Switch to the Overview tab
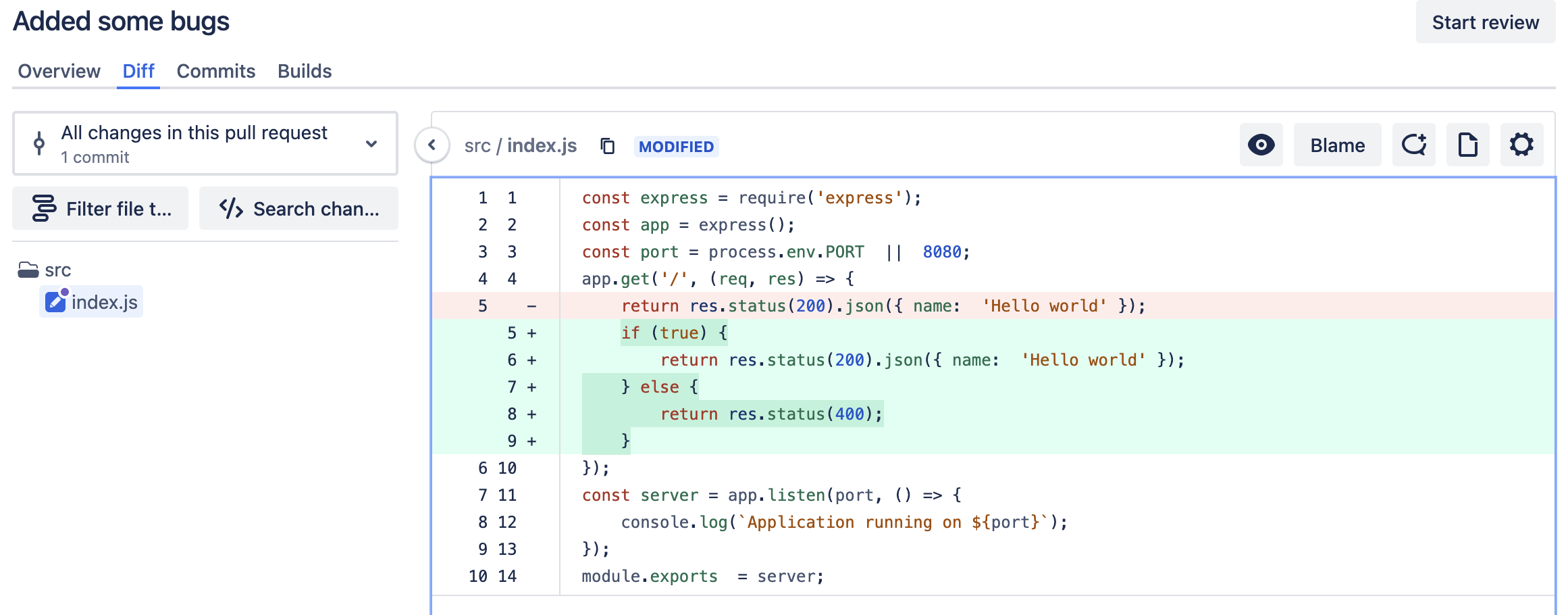This screenshot has height=615, width=1568. (x=59, y=71)
